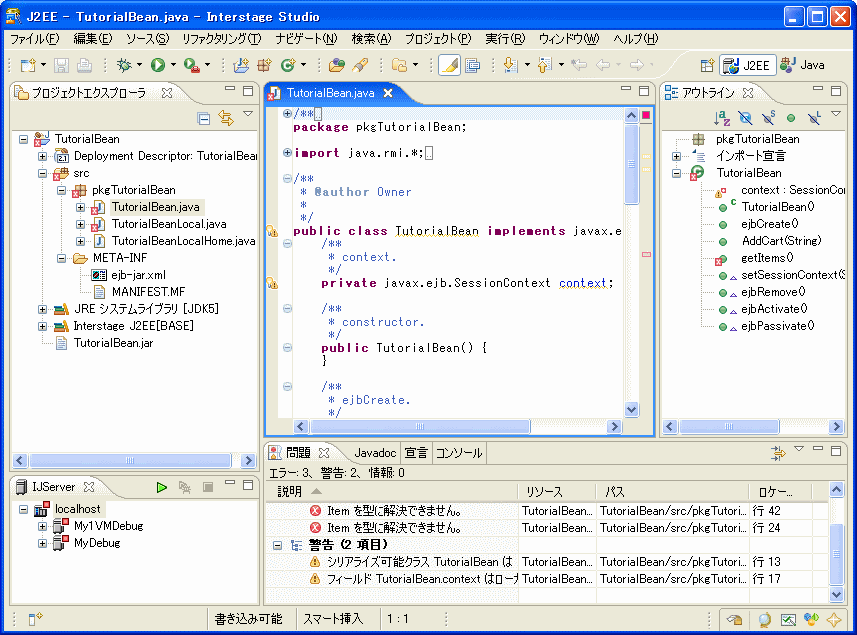857x635 pixels.
Task: Click the Save floppy disk icon
Action: coord(61,66)
